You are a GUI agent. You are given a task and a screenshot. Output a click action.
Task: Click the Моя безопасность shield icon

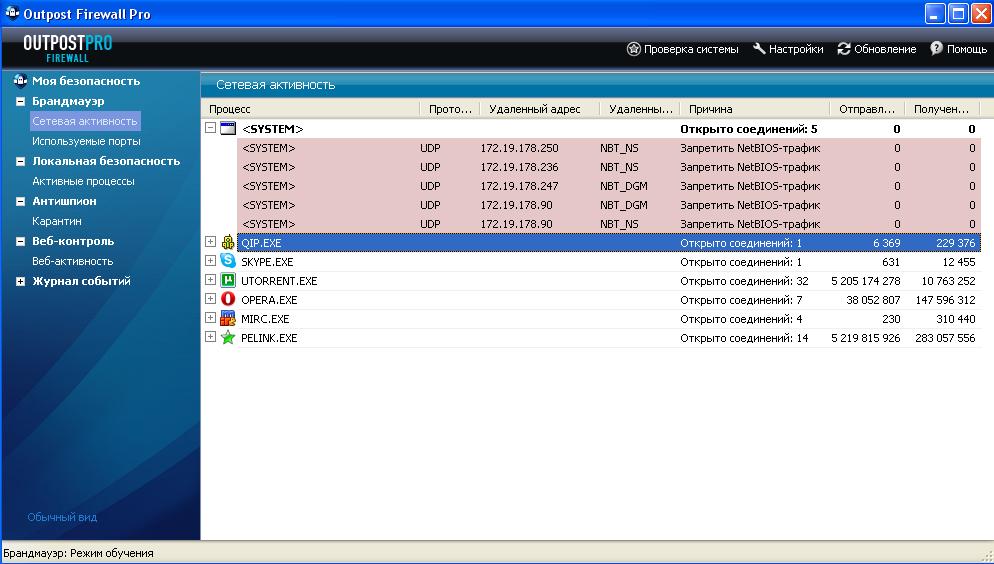pyautogui.click(x=20, y=80)
